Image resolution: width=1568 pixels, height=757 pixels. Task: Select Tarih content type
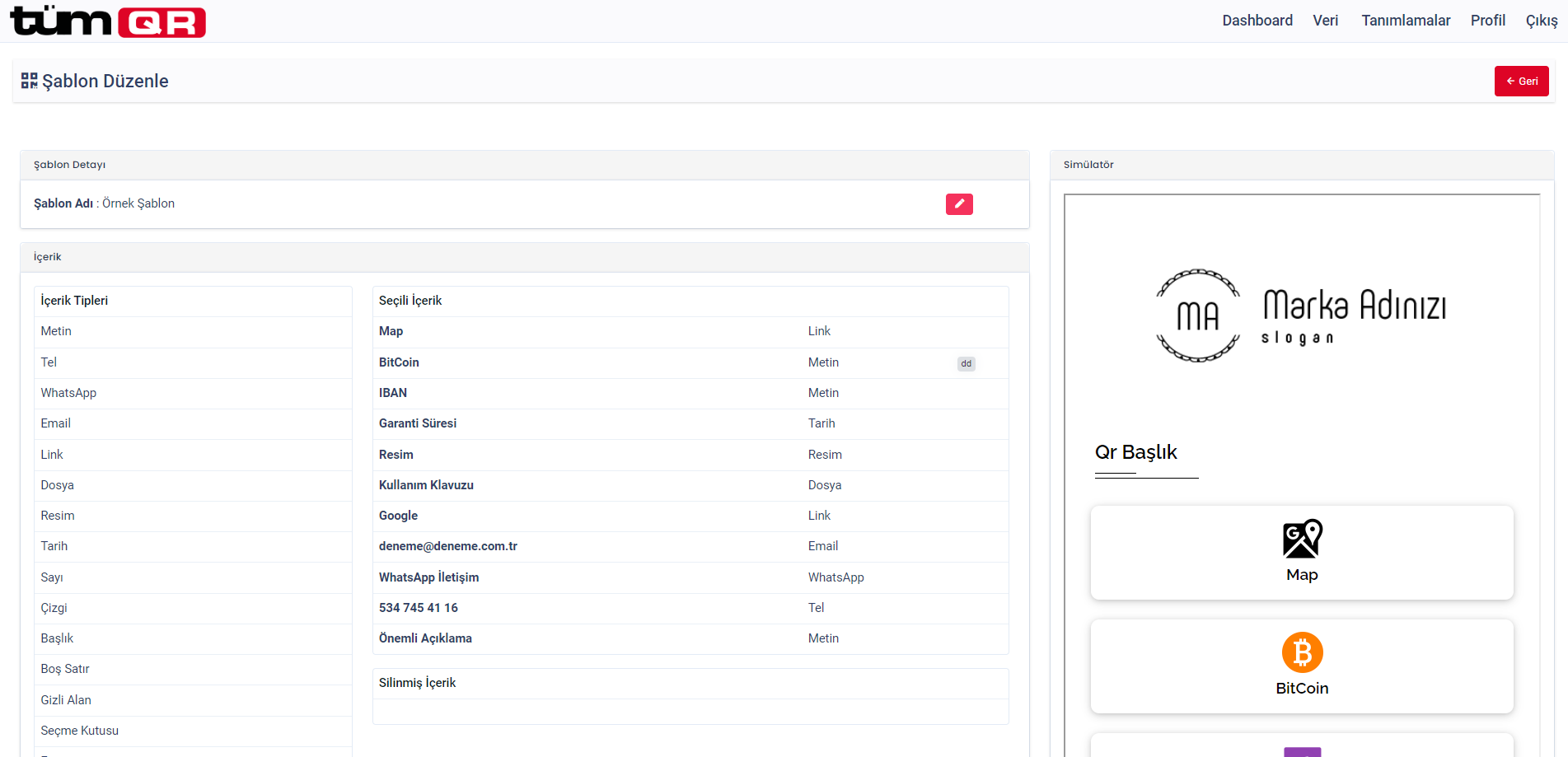(x=193, y=546)
